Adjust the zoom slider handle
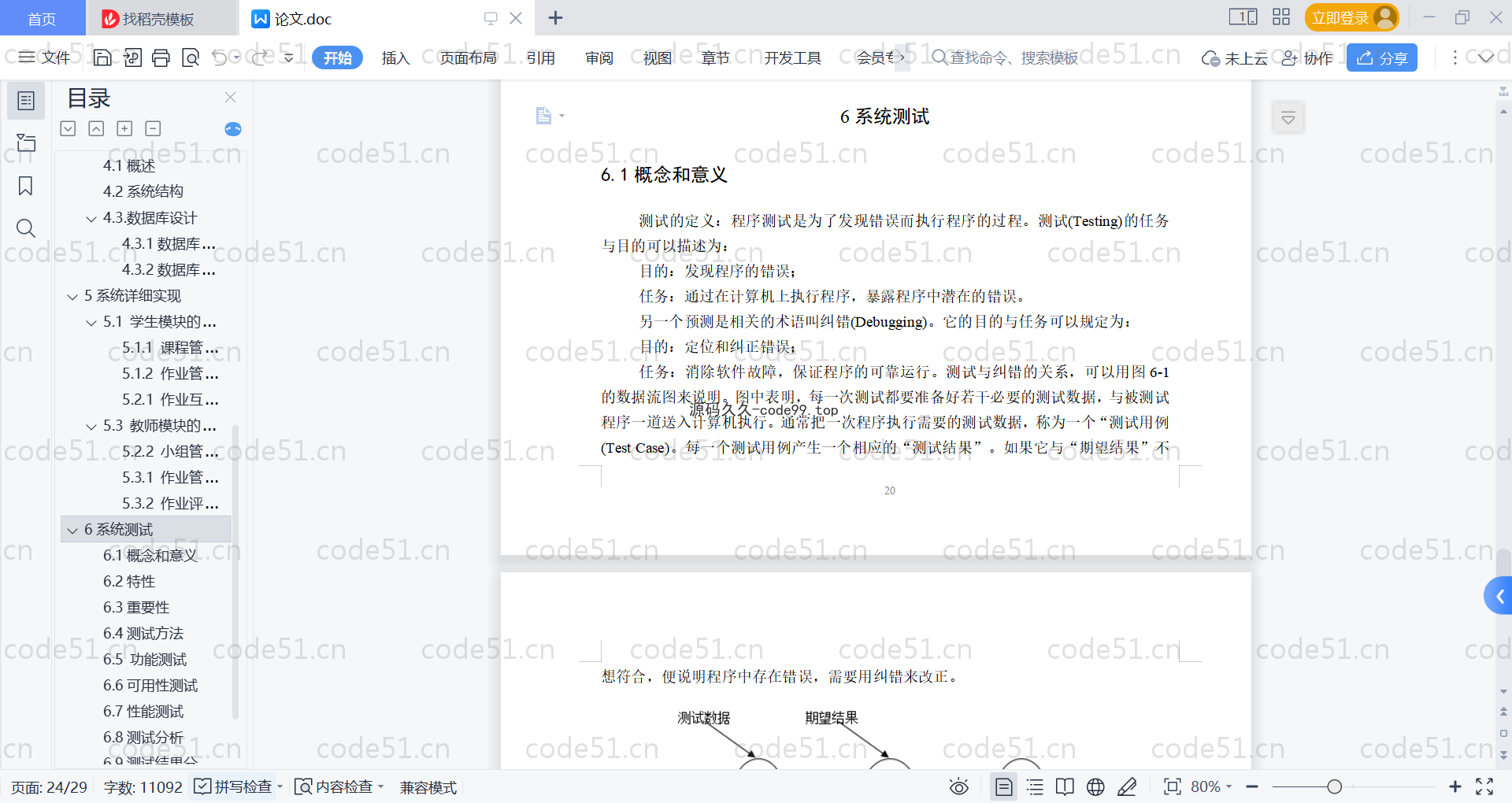Image resolution: width=1512 pixels, height=803 pixels. coord(1334,786)
